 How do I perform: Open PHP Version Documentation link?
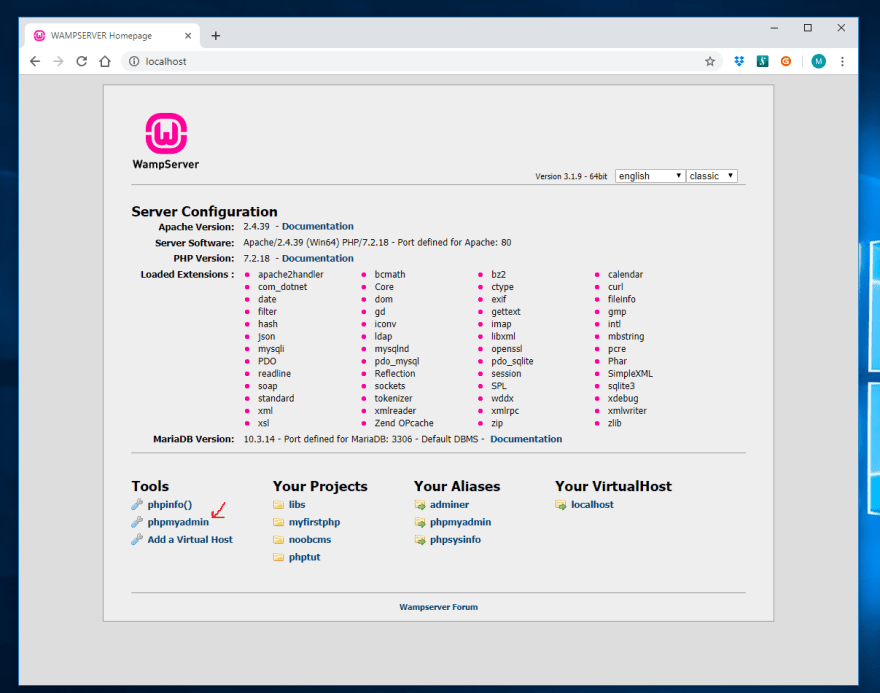pyautogui.click(x=318, y=258)
